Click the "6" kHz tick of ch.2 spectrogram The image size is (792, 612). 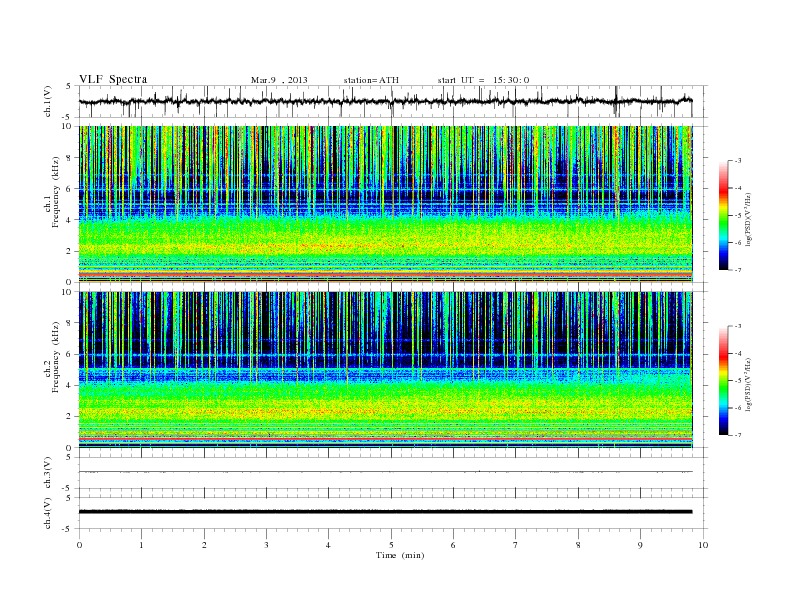point(69,354)
